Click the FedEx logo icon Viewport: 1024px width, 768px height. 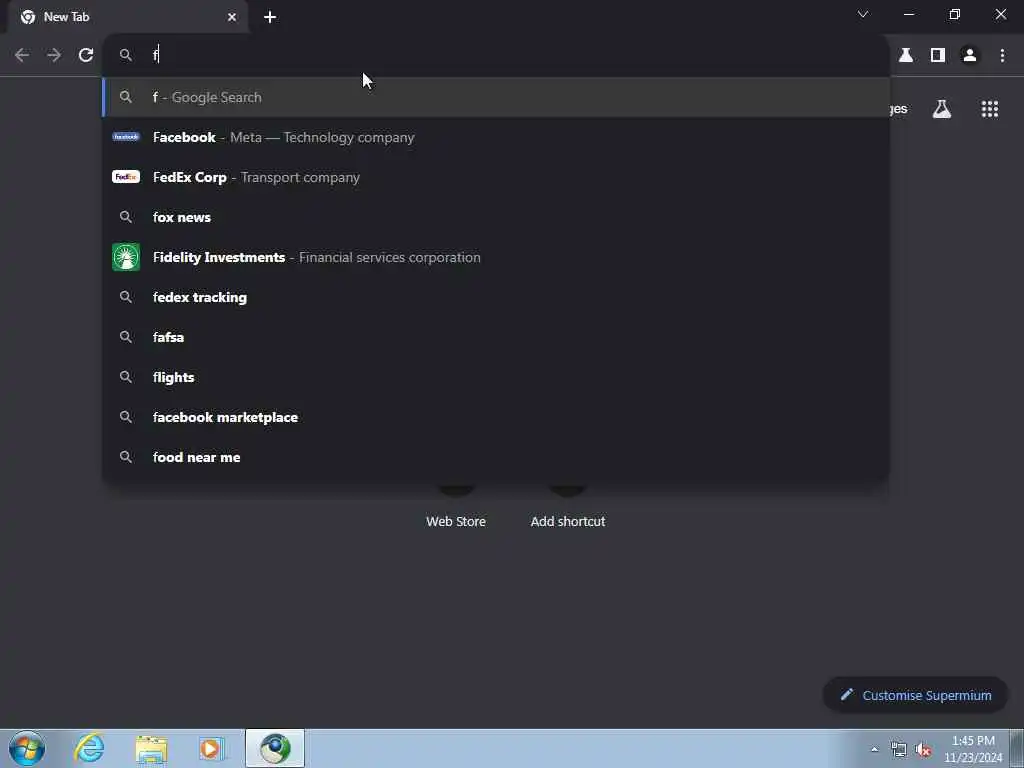126,177
